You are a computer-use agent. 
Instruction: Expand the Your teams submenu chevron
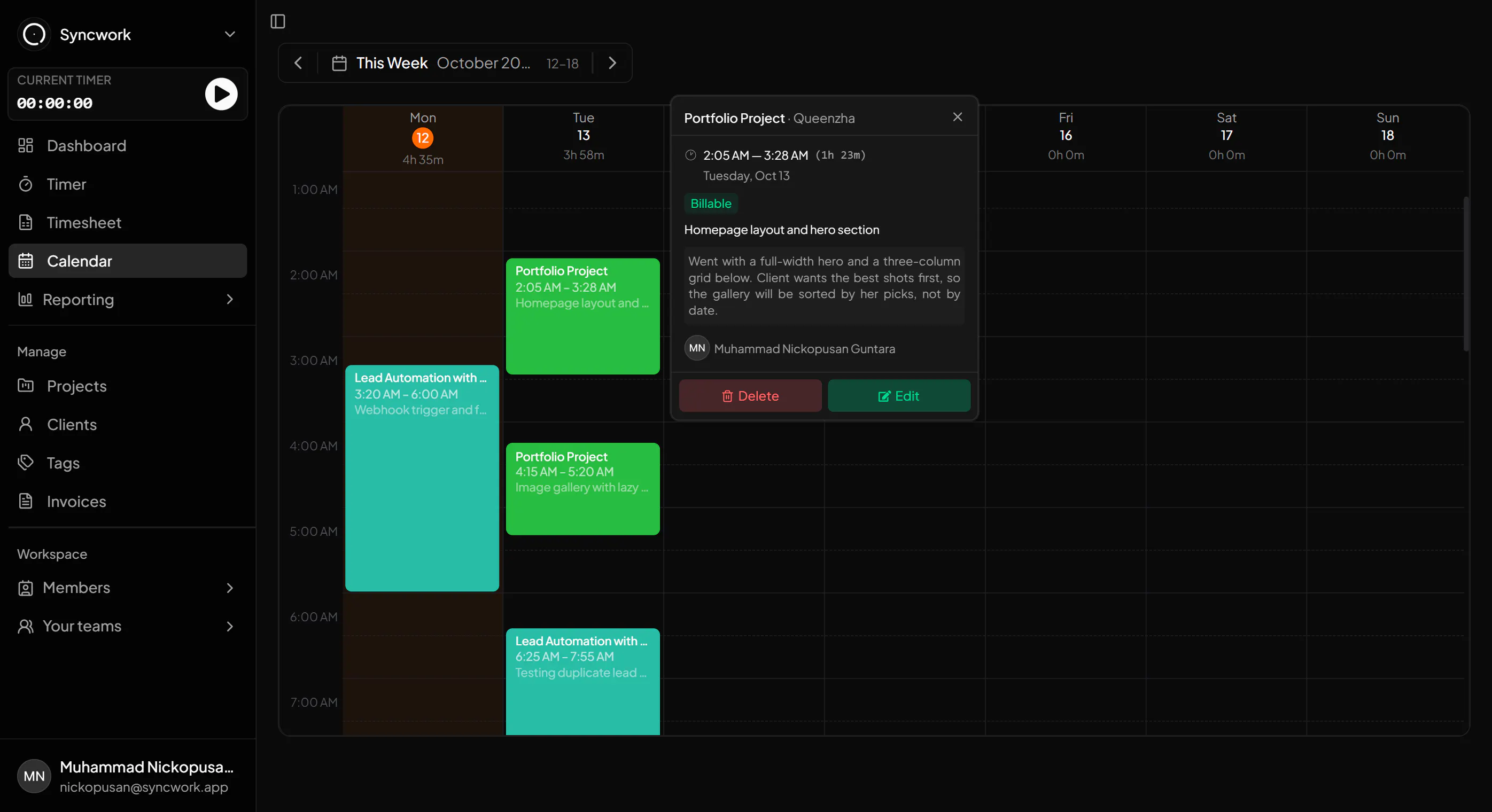pos(230,626)
